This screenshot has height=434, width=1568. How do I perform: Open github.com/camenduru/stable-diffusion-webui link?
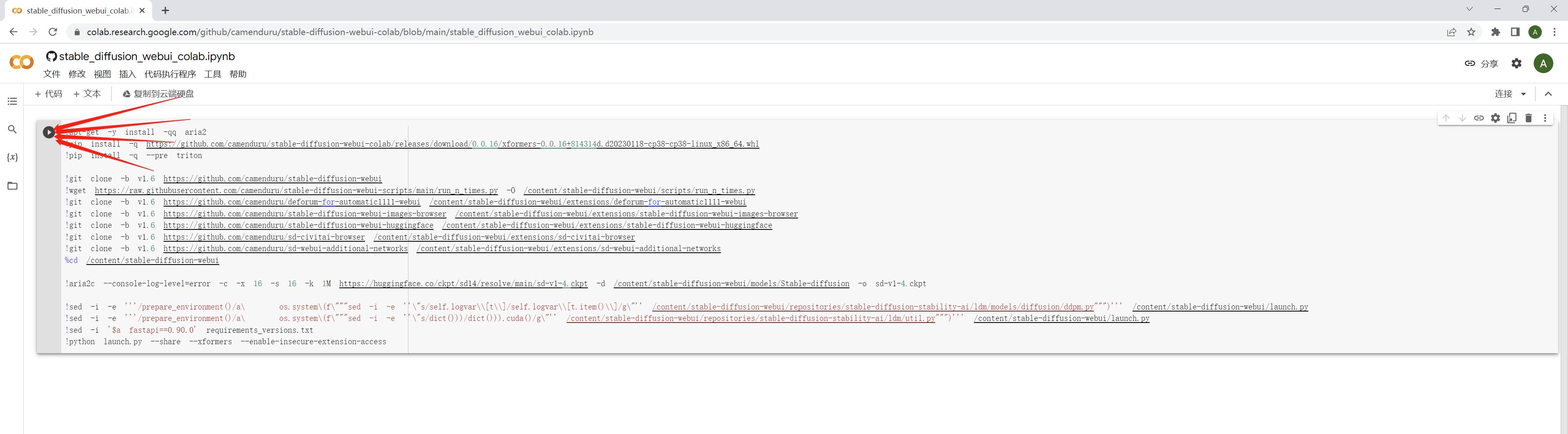click(x=273, y=179)
